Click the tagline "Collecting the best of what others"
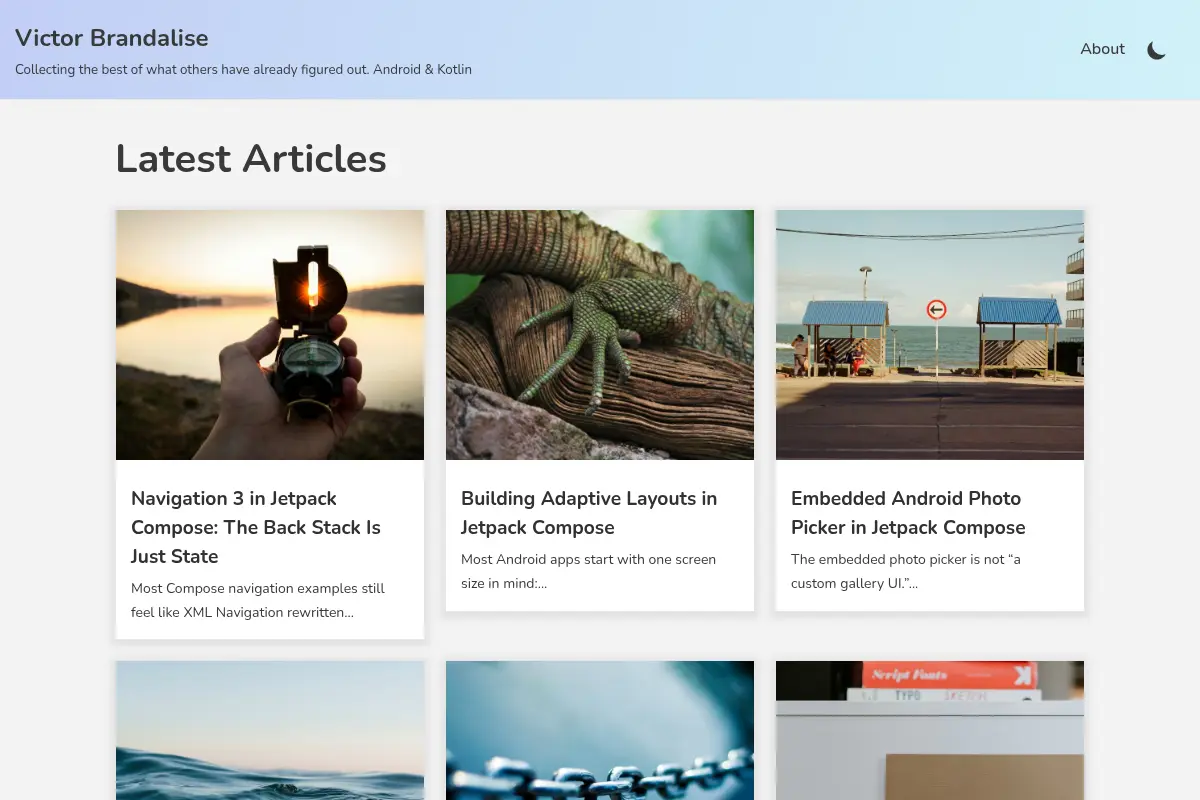The width and height of the screenshot is (1200, 800). pos(243,70)
